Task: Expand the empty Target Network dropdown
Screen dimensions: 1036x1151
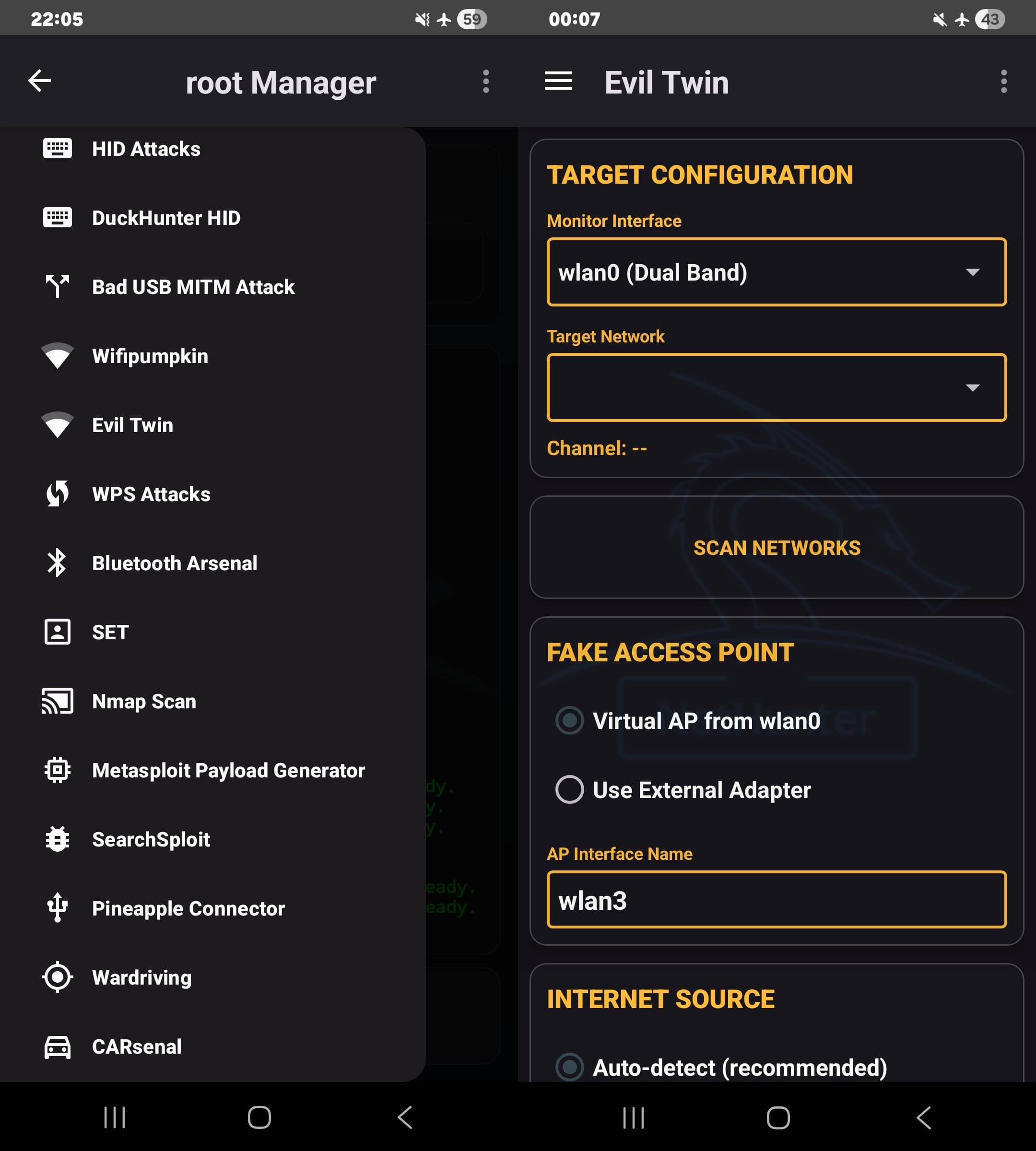Action: click(777, 387)
